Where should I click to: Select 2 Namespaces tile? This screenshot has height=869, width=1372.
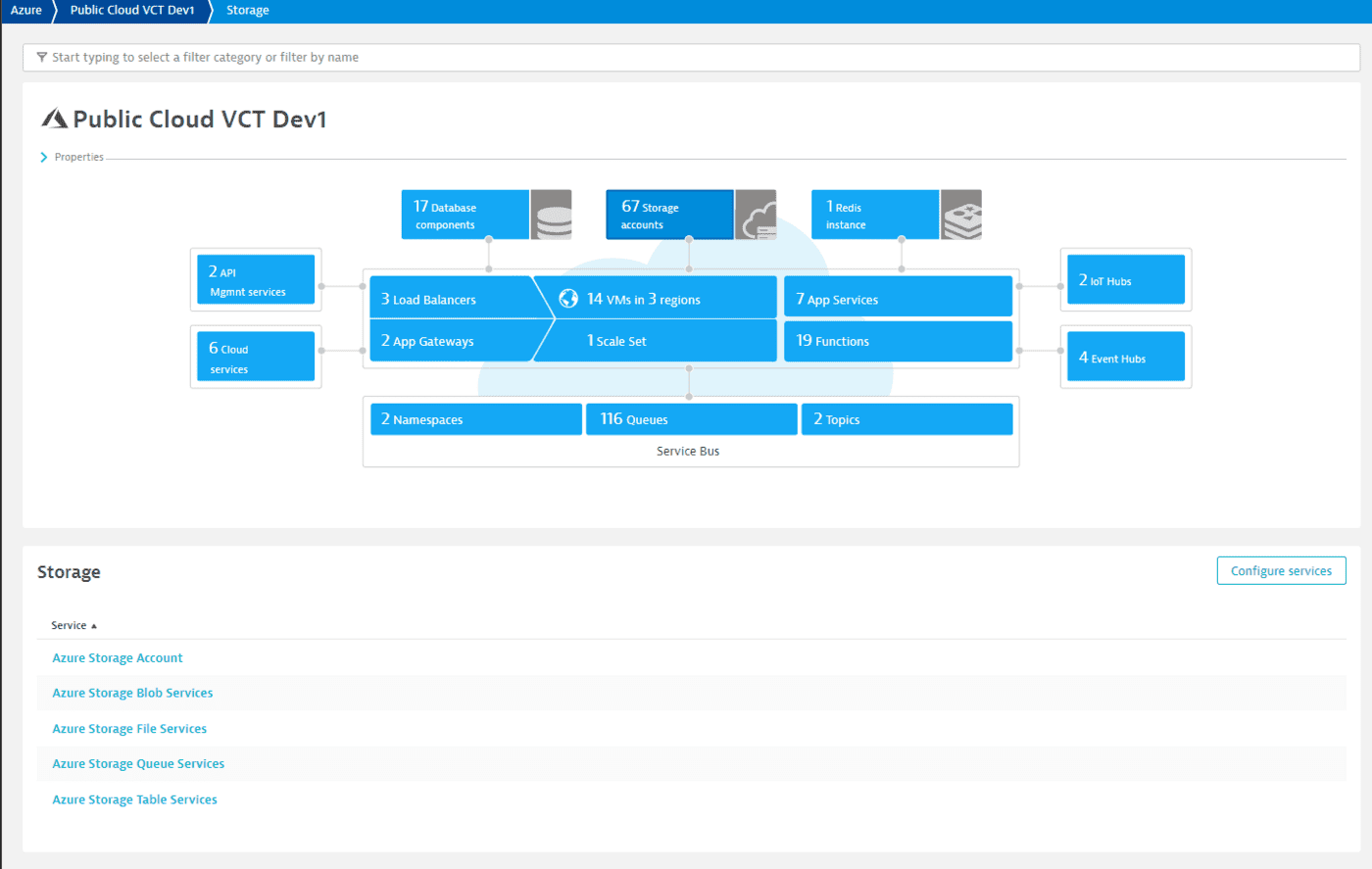click(x=475, y=418)
